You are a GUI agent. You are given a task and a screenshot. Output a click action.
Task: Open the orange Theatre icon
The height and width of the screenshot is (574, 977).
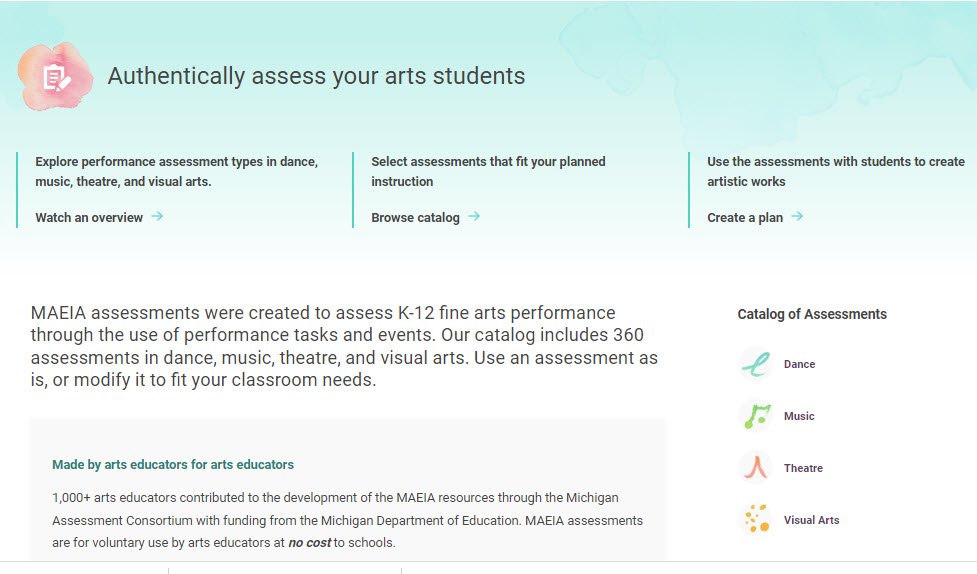756,468
